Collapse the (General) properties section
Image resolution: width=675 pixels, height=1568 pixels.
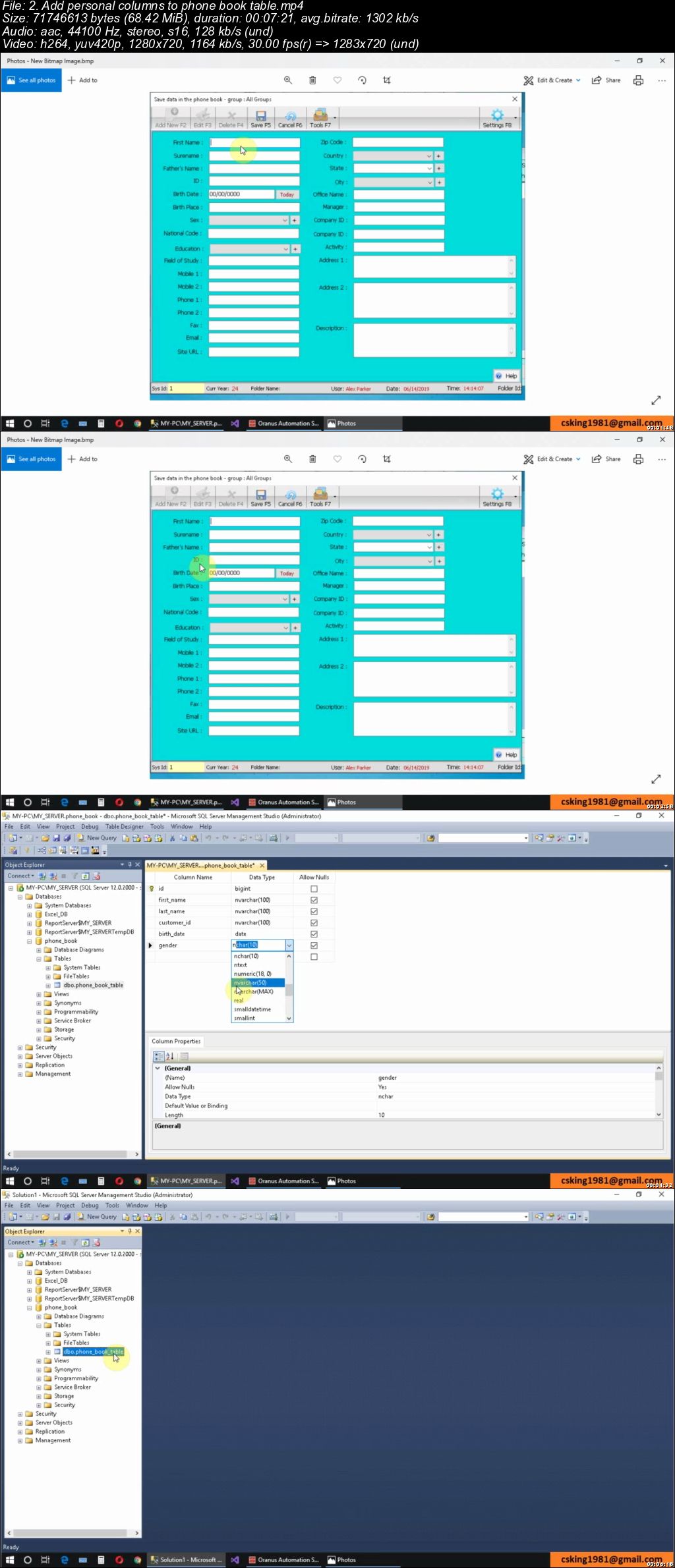[x=158, y=1068]
